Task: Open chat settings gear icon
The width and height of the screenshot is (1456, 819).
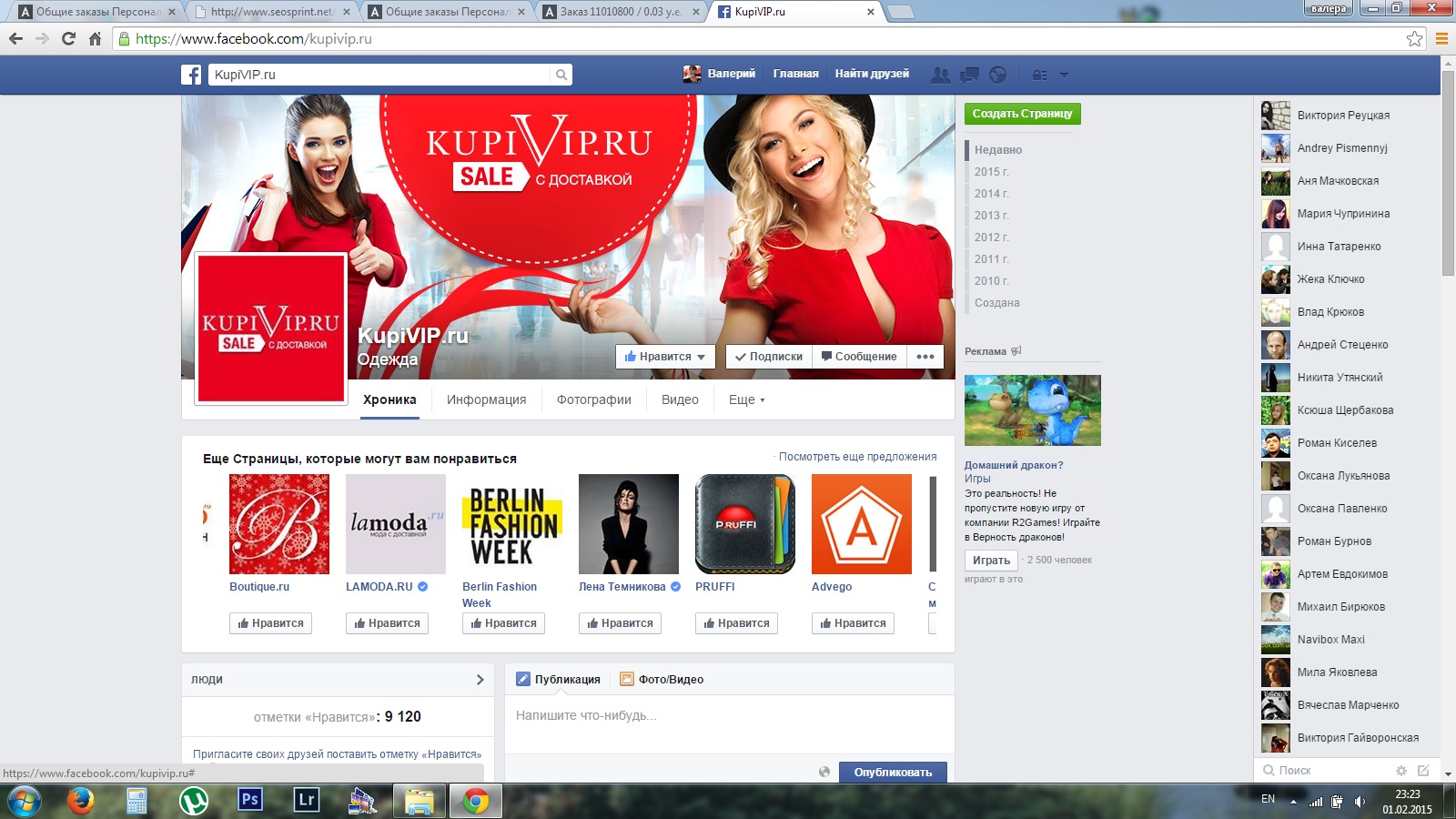Action: pyautogui.click(x=1401, y=771)
